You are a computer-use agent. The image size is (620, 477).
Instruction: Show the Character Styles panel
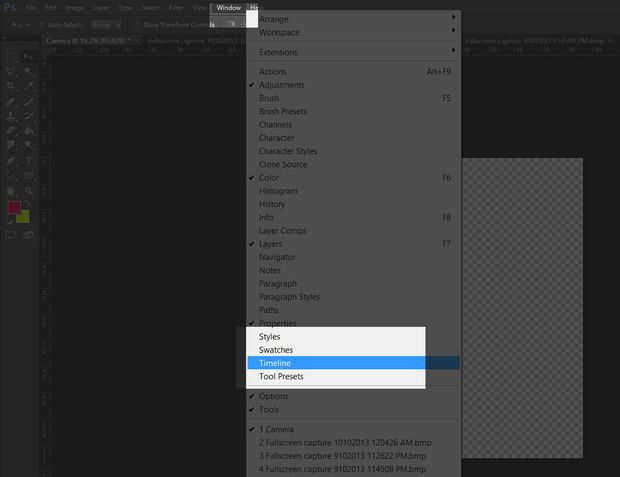(353, 151)
